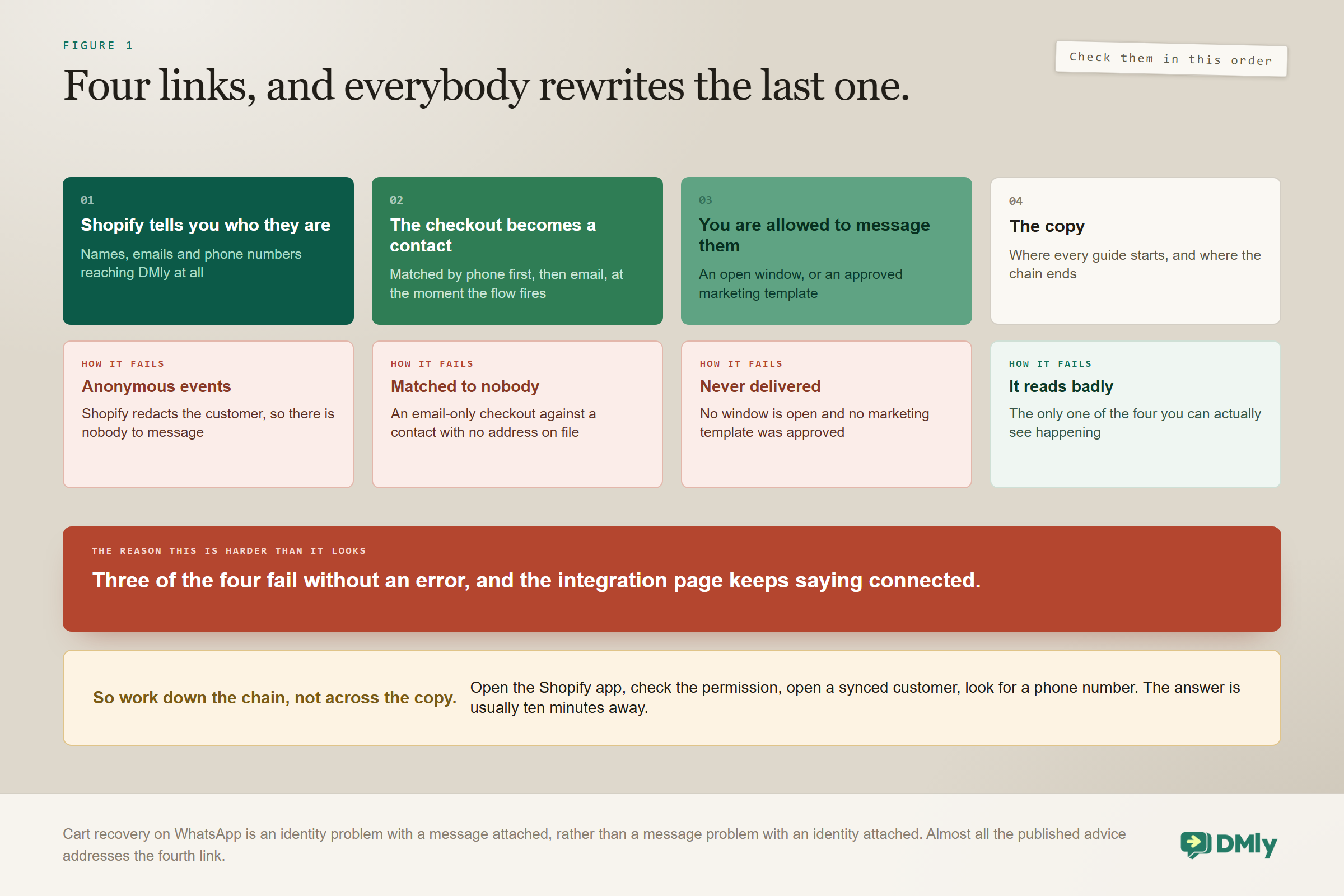Click 'So work down the chain' callout heading
Viewport: 1344px width, 896px height.
[275, 698]
